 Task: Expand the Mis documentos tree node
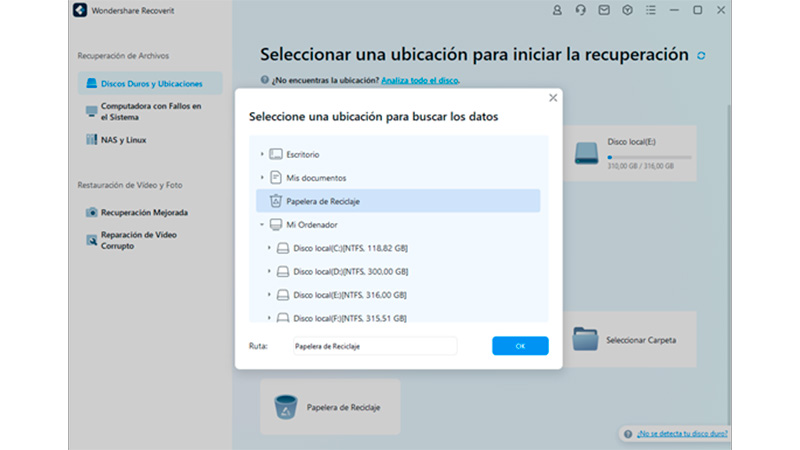pyautogui.click(x=263, y=177)
